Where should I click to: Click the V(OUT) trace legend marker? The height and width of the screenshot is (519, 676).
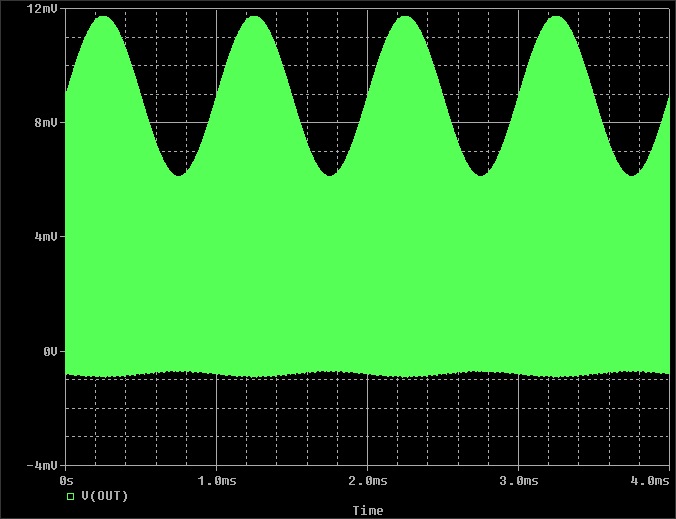(x=70, y=497)
